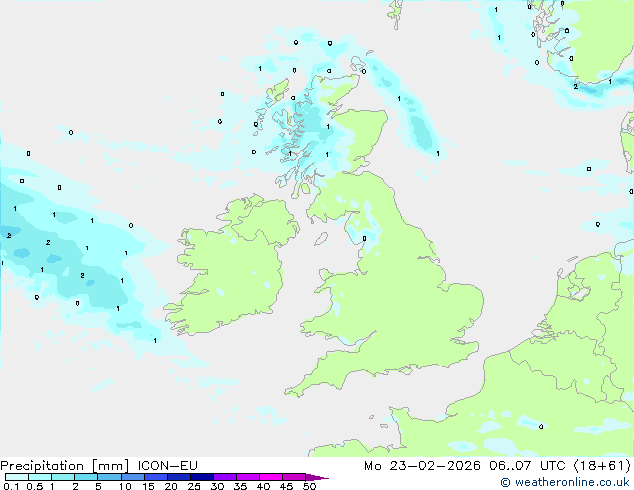The width and height of the screenshot is (634, 490).
Task: Select the '50' legend scale label
Action: pos(309,486)
